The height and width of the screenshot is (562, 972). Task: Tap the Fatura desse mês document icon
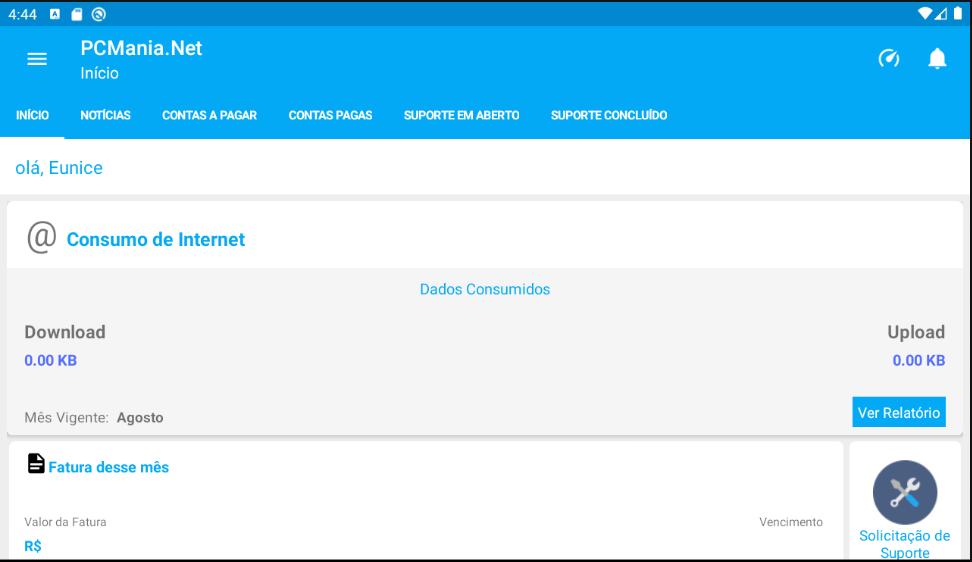pyautogui.click(x=36, y=463)
